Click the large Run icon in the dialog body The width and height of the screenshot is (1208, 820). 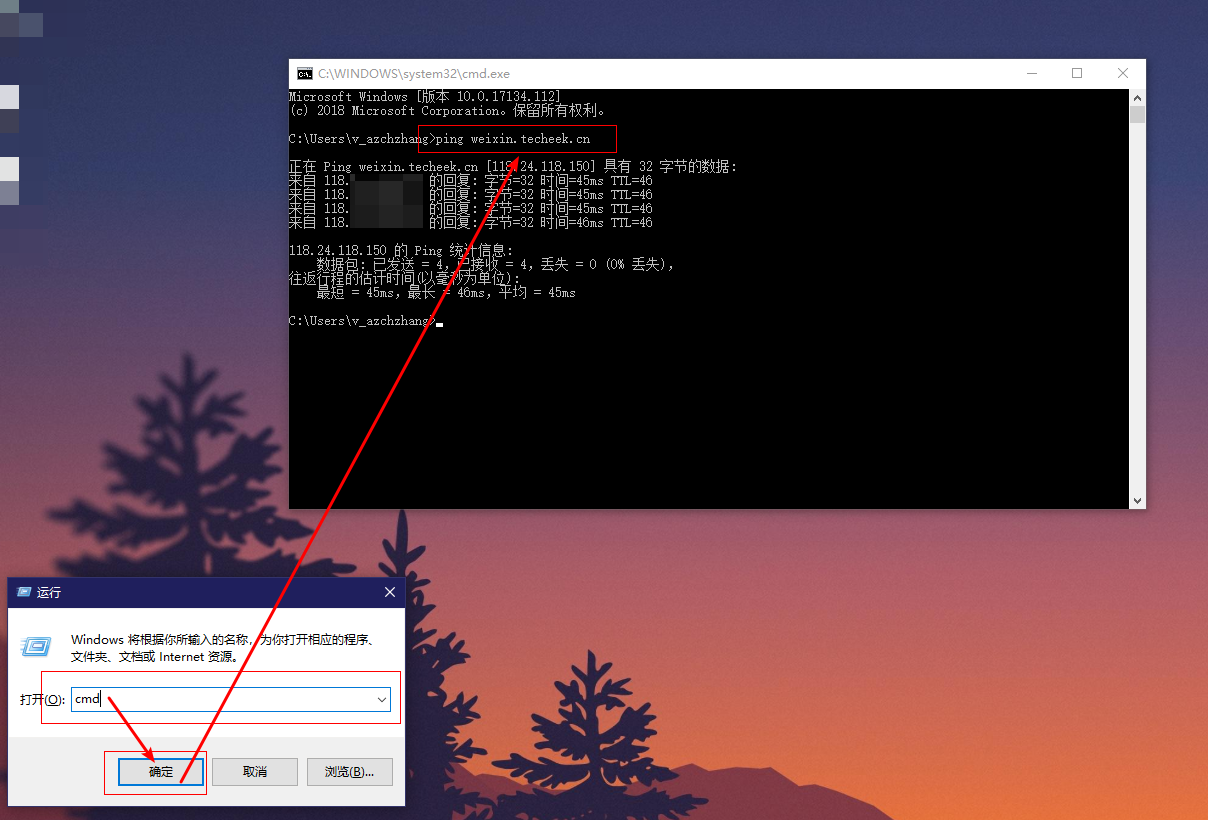37,647
